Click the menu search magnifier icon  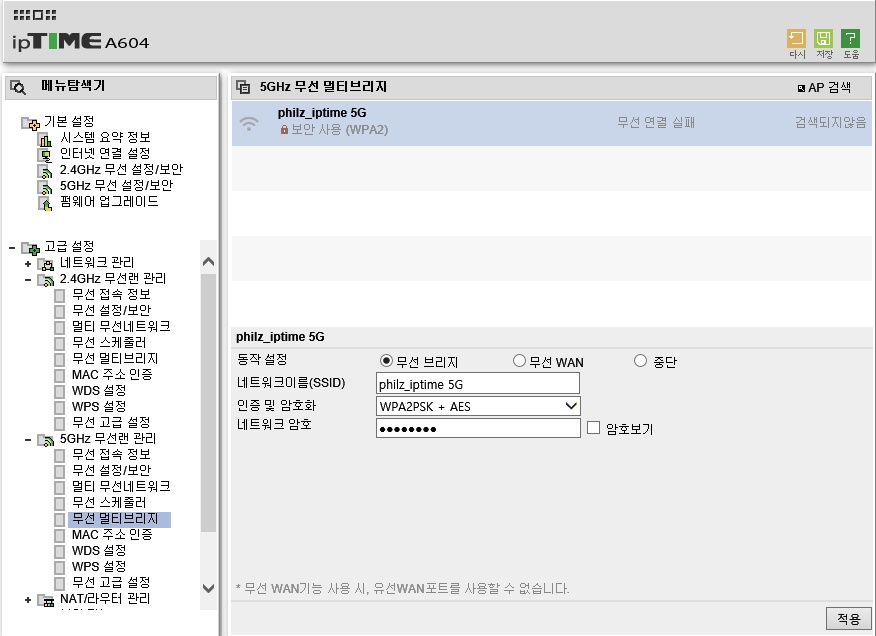click(x=18, y=87)
